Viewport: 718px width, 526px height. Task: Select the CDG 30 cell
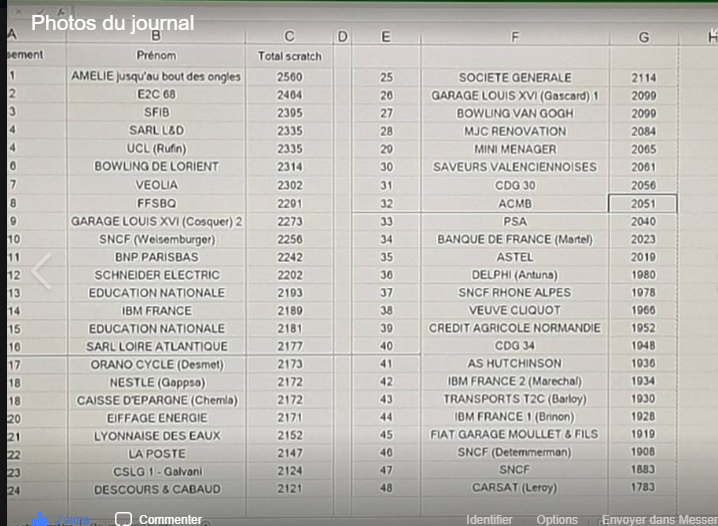tap(515, 185)
